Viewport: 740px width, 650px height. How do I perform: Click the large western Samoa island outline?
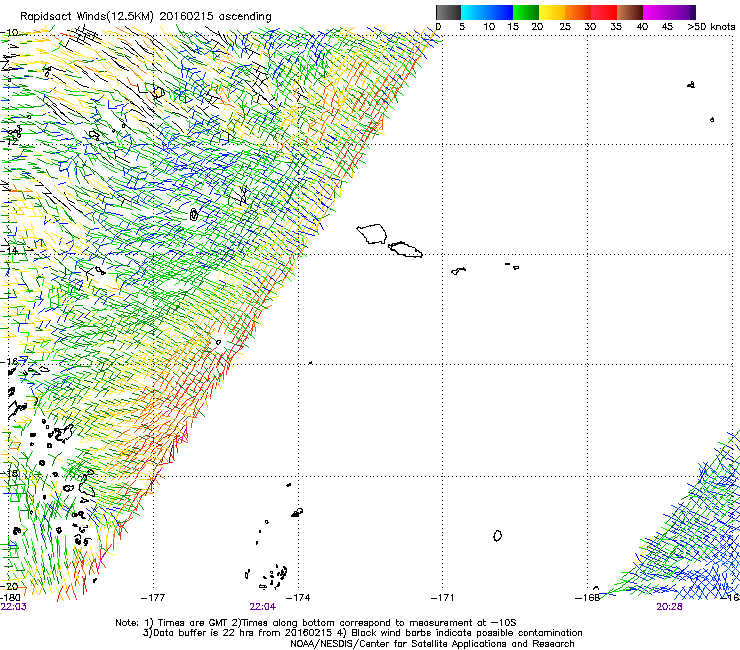tap(372, 234)
